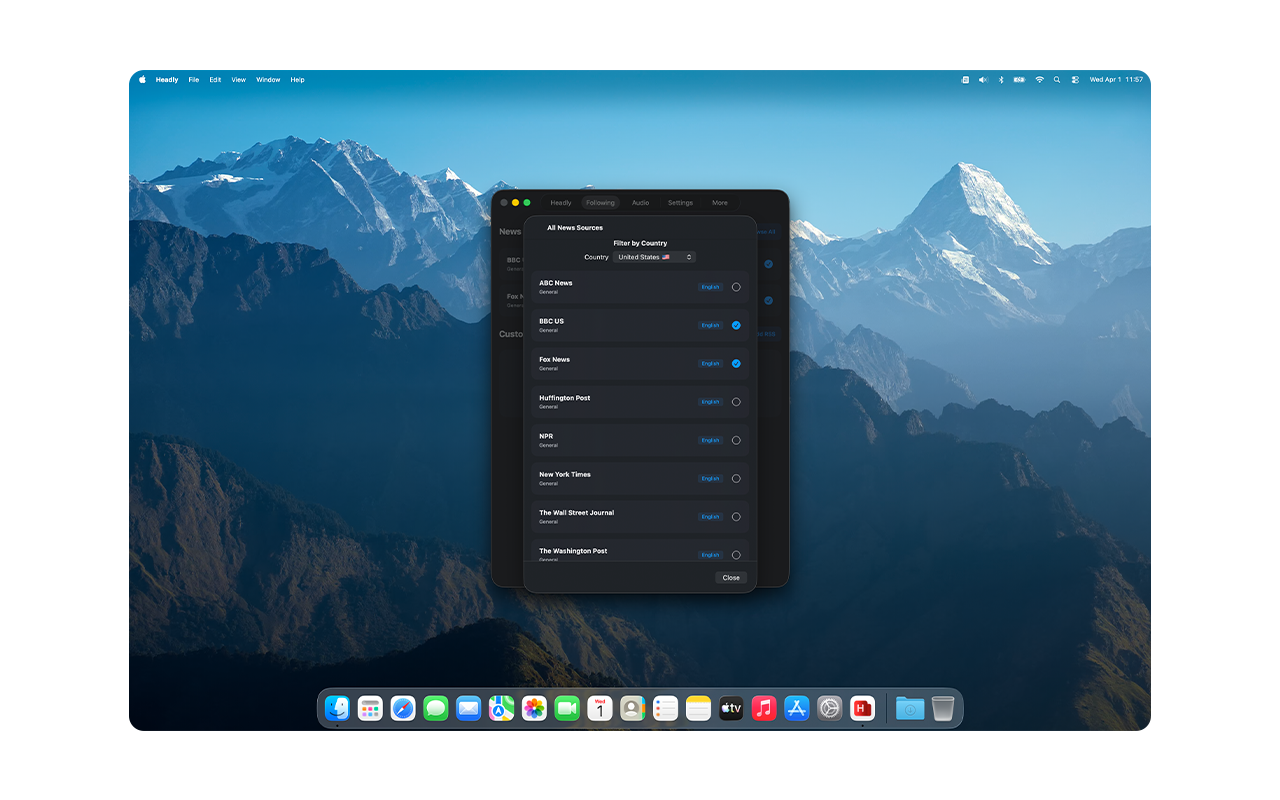The height and width of the screenshot is (800, 1280).
Task: Open Apple TV from the Dock
Action: point(731,709)
